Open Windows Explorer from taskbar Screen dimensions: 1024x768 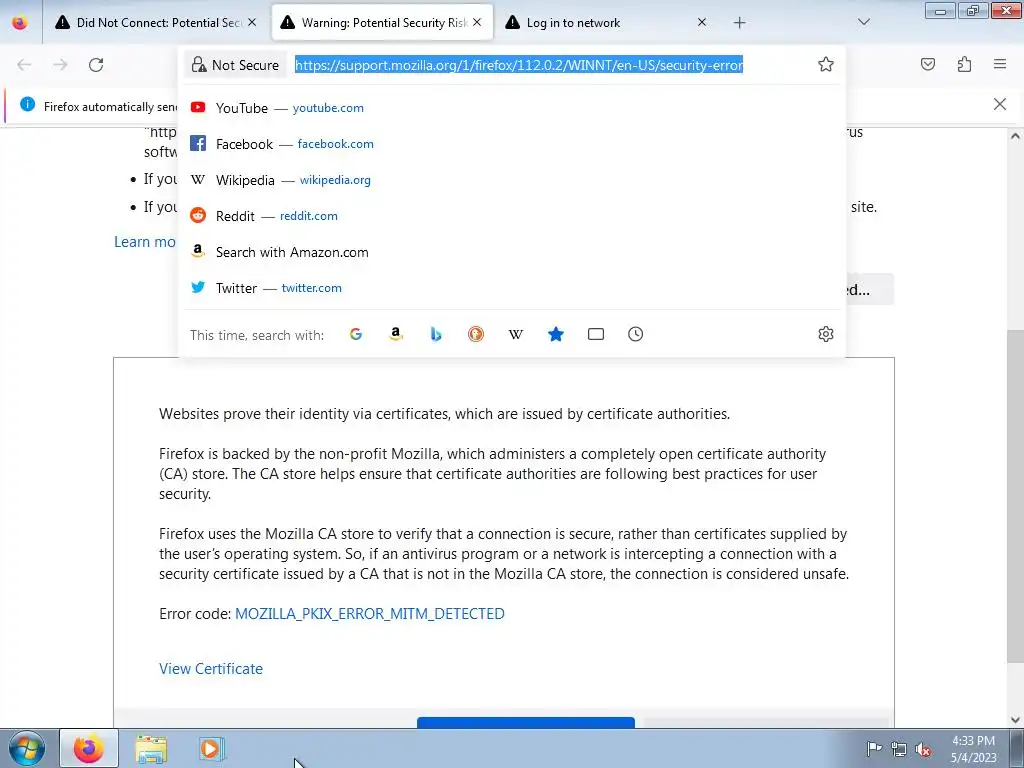click(151, 749)
